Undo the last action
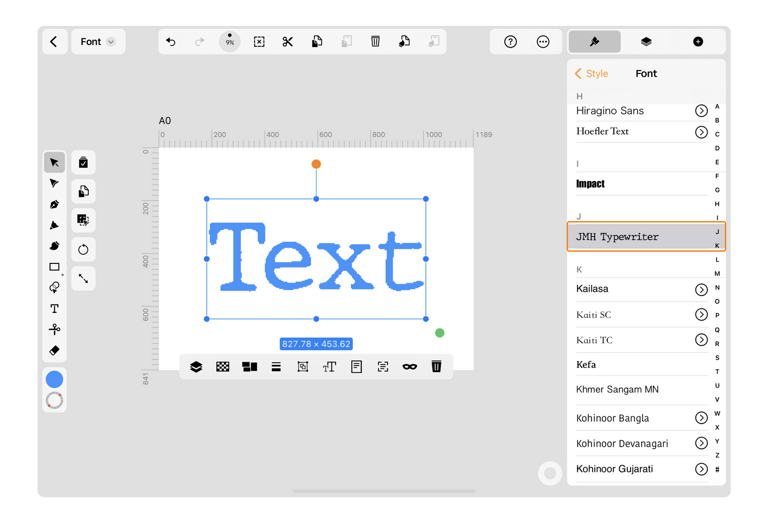This screenshot has height=523, width=768. click(x=170, y=42)
